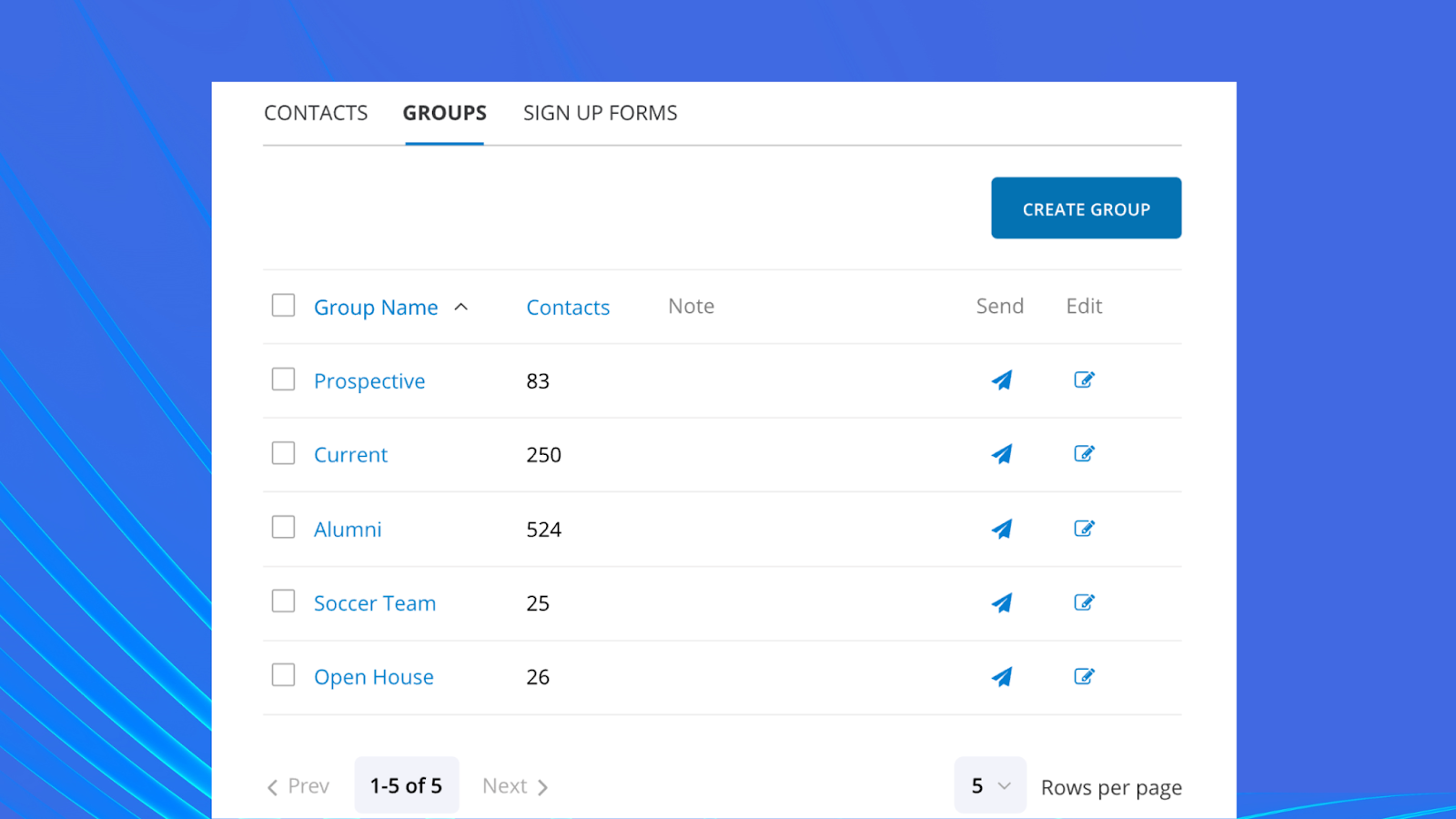Image resolution: width=1456 pixels, height=819 pixels.
Task: Open the Open House group link
Action: tap(374, 677)
